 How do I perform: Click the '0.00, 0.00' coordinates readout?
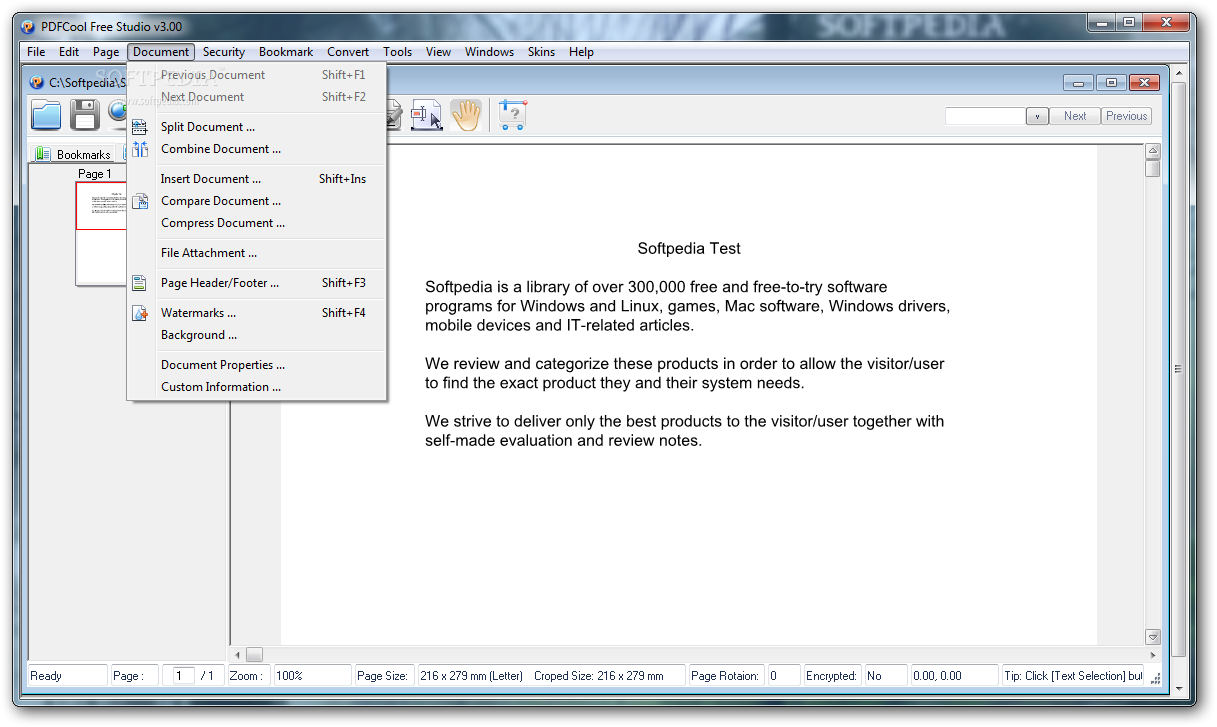click(937, 676)
